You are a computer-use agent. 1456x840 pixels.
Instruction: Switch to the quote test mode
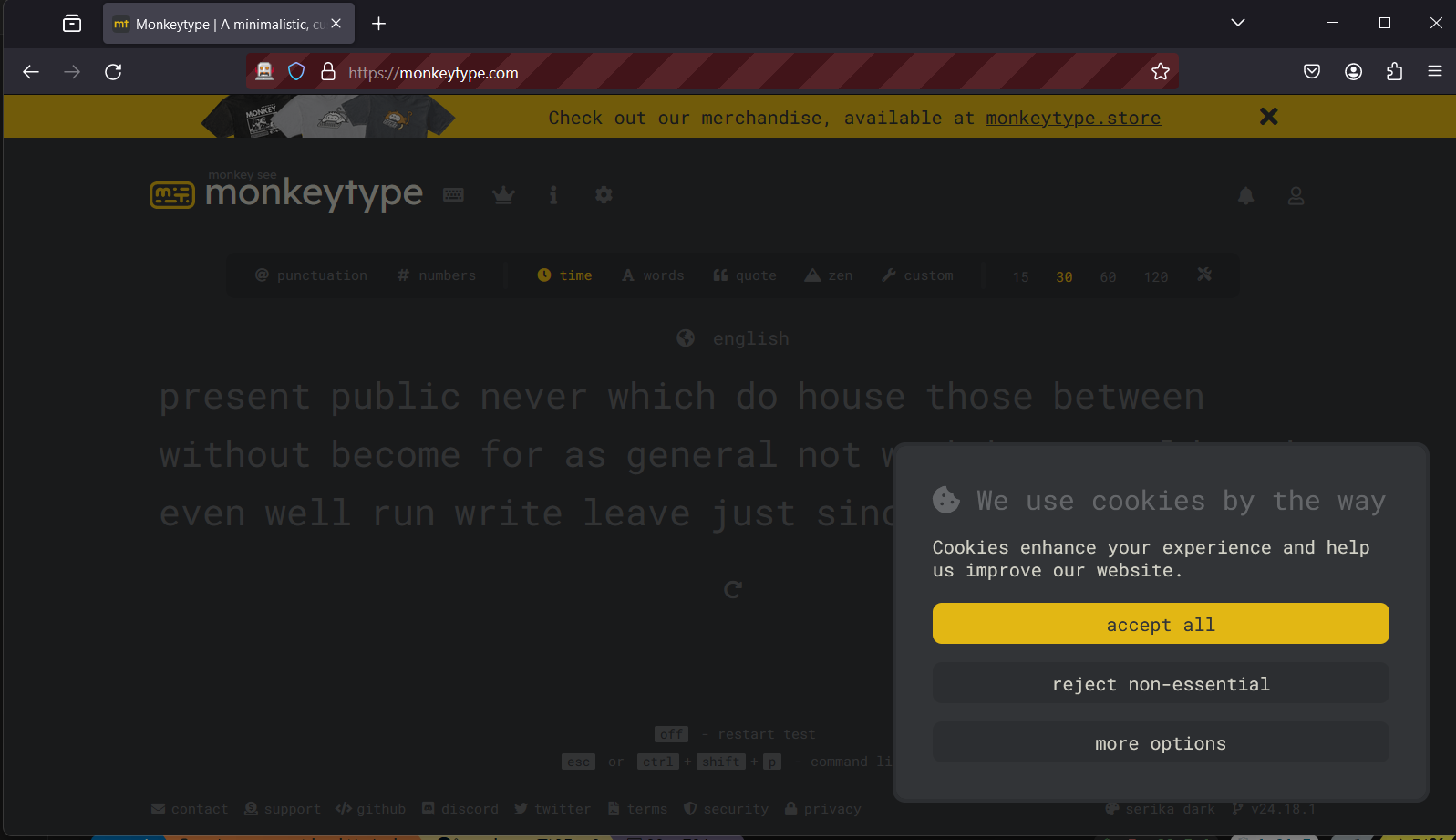745,275
